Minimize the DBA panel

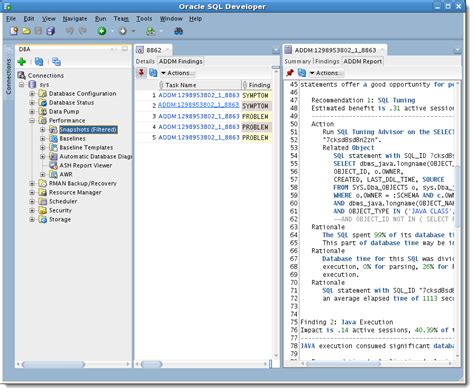coord(125,49)
